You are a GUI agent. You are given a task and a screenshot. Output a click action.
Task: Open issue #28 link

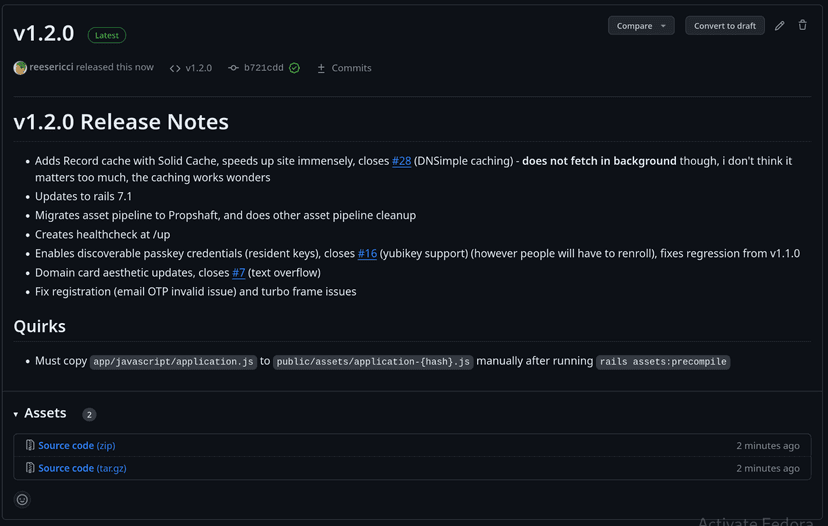click(401, 161)
